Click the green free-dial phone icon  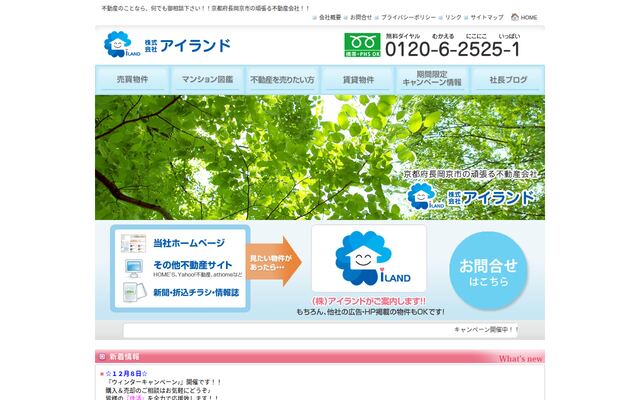click(x=362, y=45)
